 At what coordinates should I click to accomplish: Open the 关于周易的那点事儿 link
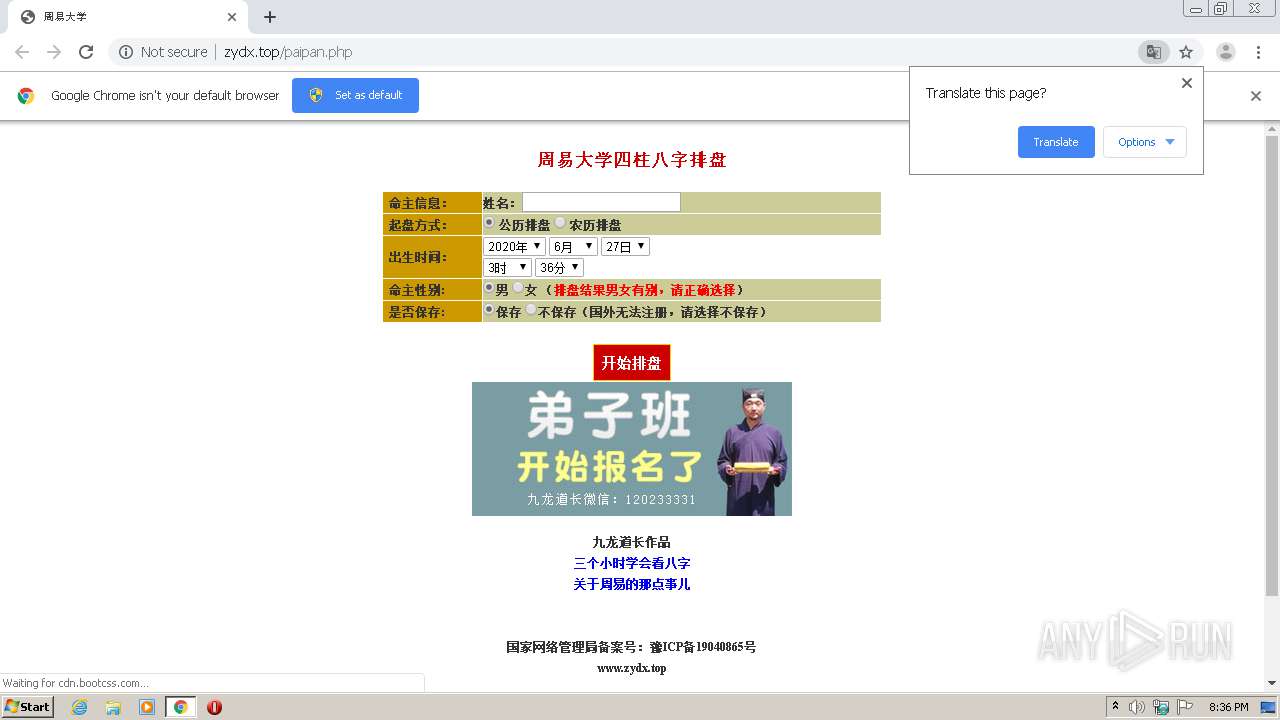(632, 584)
